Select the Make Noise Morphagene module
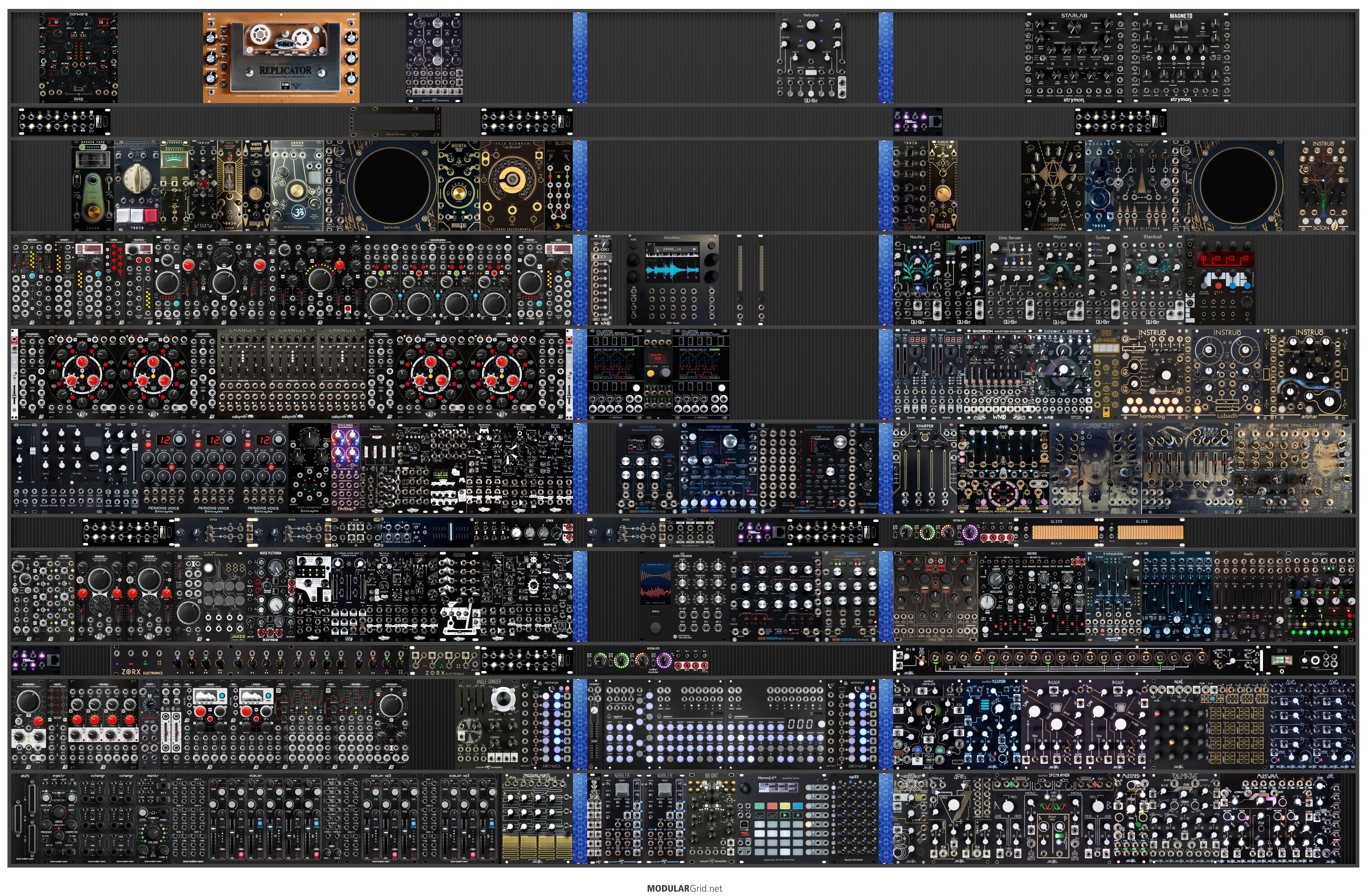The height and width of the screenshot is (896, 1370). tap(929, 724)
